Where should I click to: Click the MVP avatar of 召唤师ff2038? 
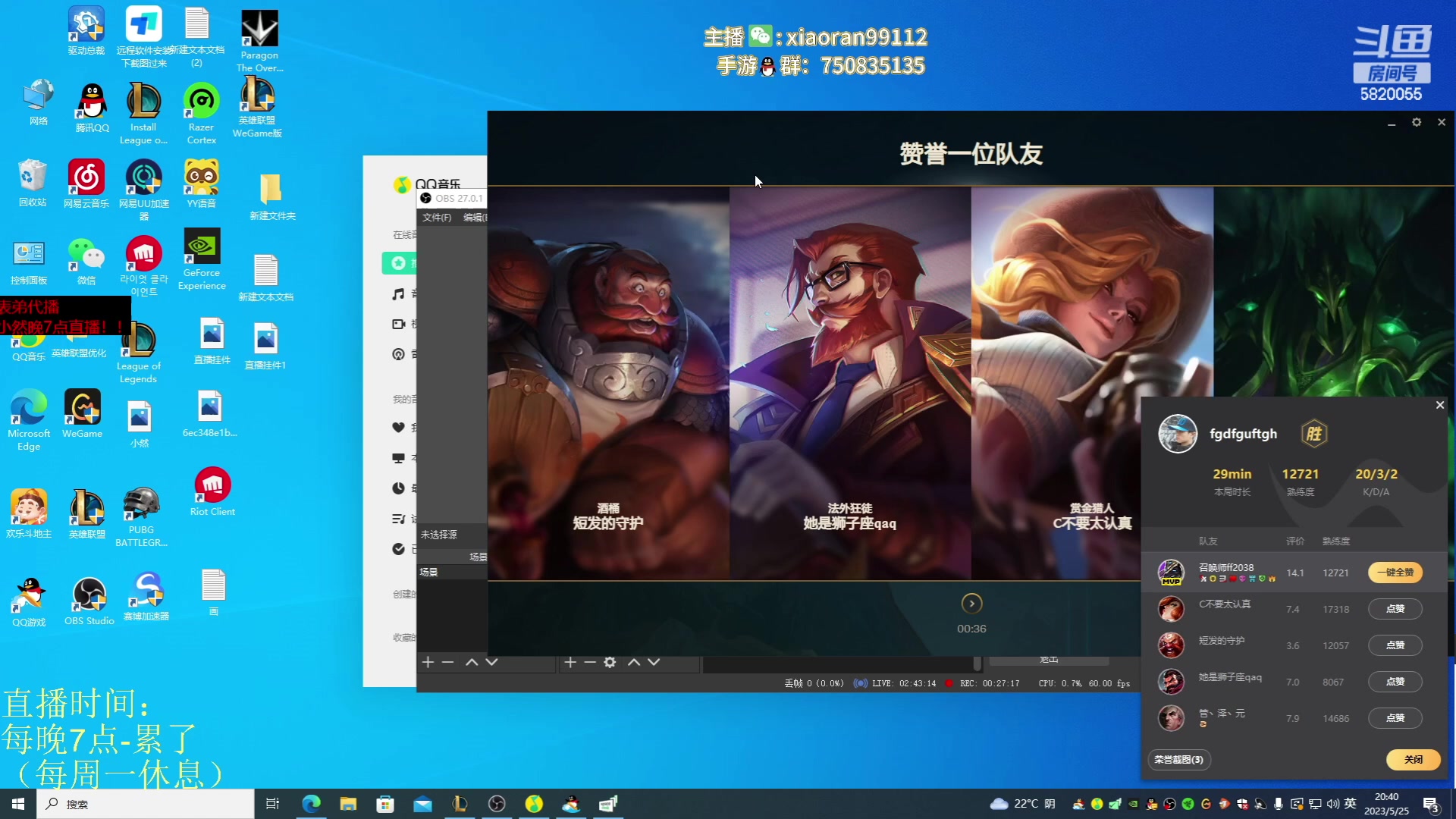(1171, 573)
